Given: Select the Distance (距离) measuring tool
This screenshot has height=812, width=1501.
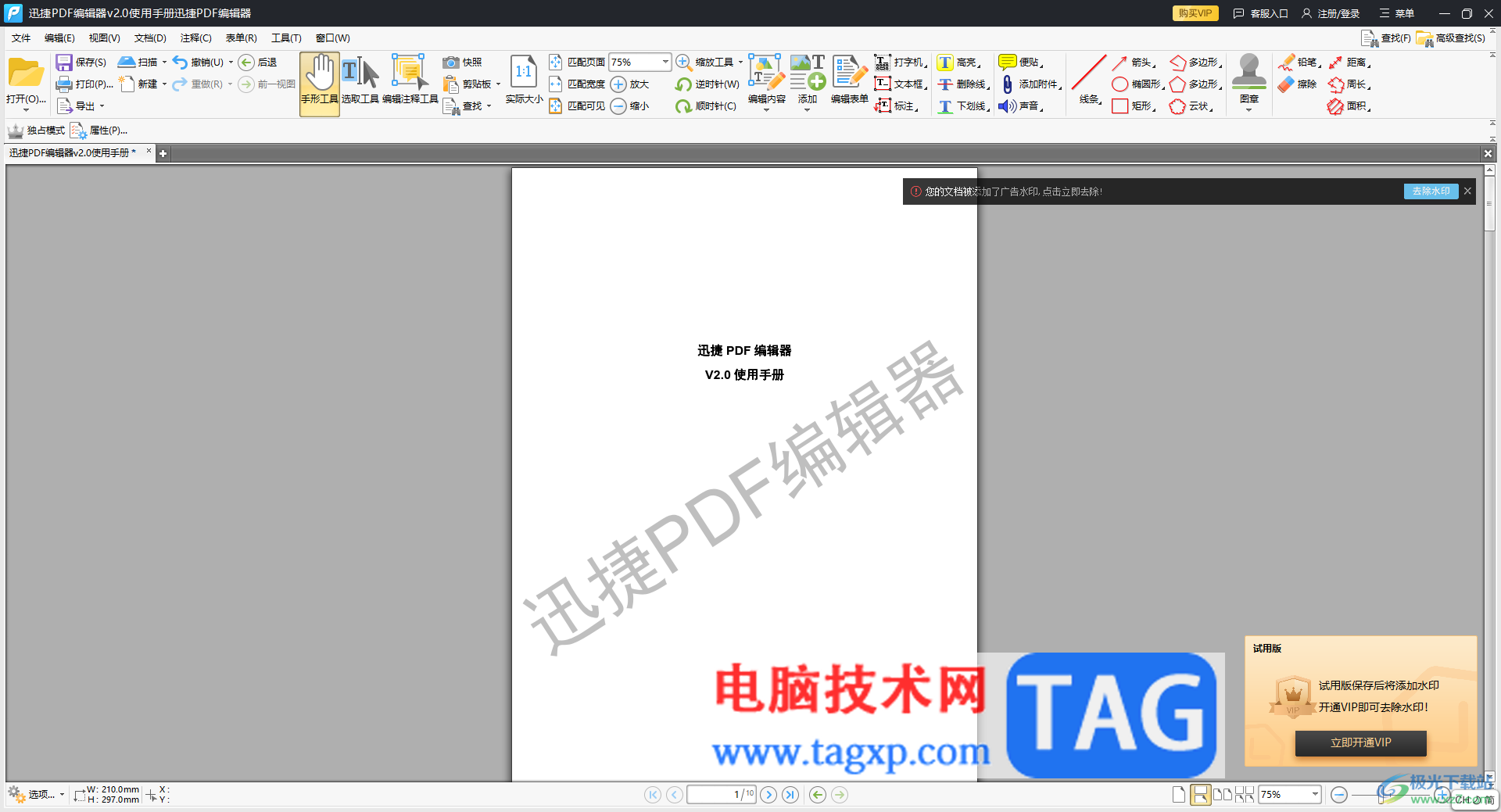Looking at the screenshot, I should [x=1349, y=63].
